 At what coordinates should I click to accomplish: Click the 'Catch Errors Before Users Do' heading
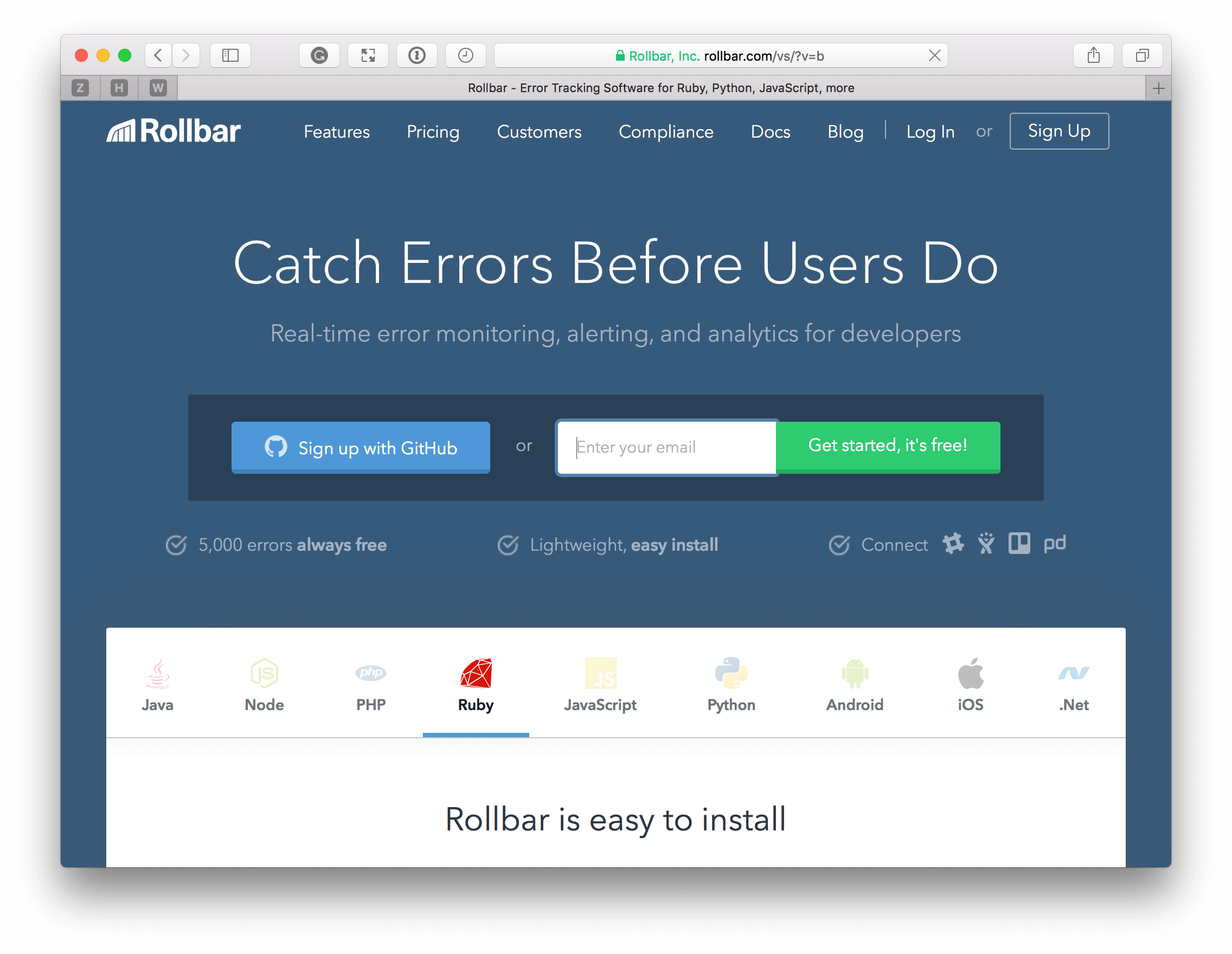pos(616,263)
